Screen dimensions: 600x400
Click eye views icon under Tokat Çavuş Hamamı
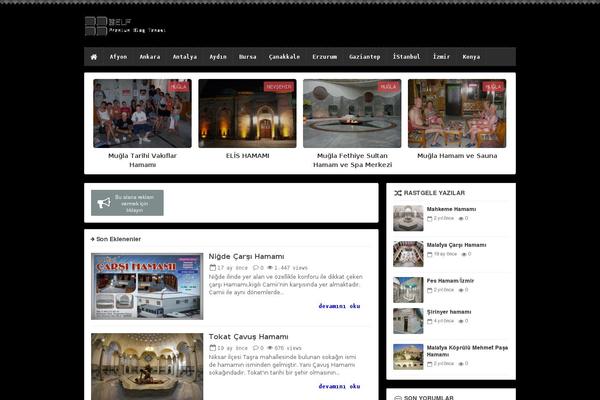[270, 348]
